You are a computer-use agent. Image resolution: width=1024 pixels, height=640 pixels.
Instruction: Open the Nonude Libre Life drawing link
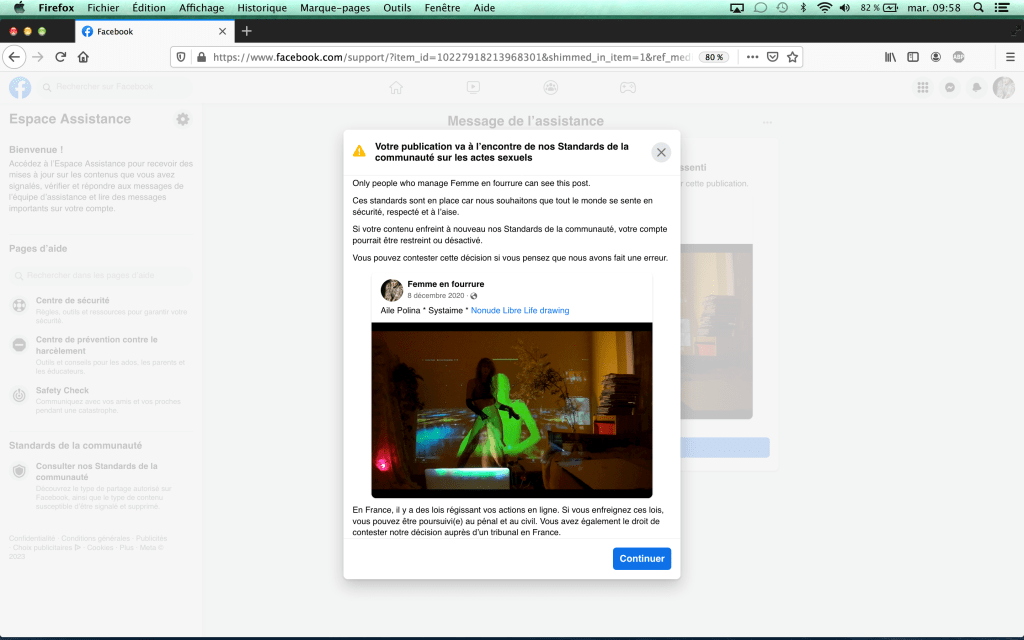click(x=519, y=310)
